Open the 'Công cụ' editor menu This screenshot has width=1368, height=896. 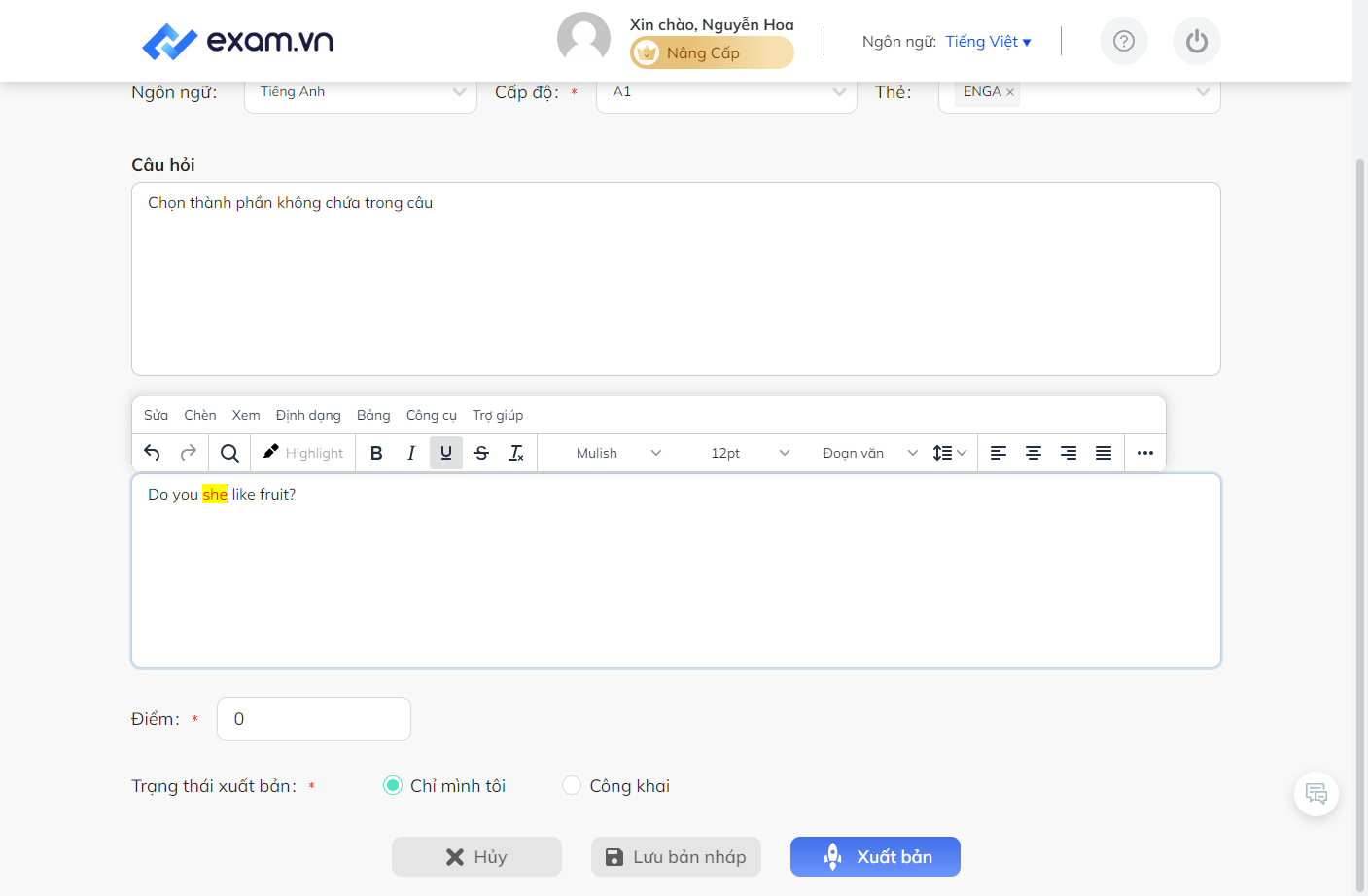tap(432, 415)
